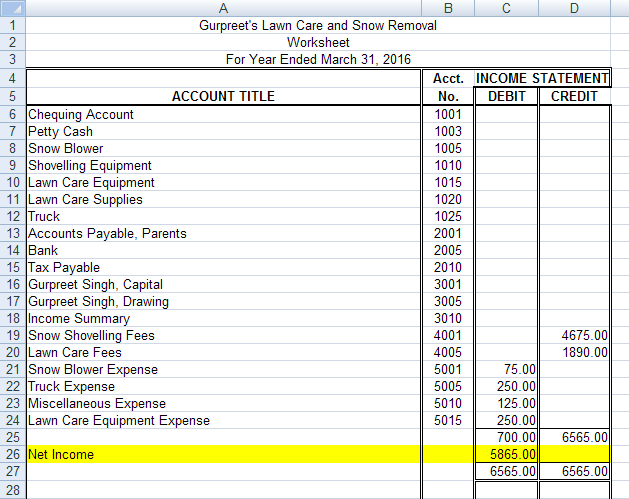Select column D header
The width and height of the screenshot is (629, 499).
[574, 9]
